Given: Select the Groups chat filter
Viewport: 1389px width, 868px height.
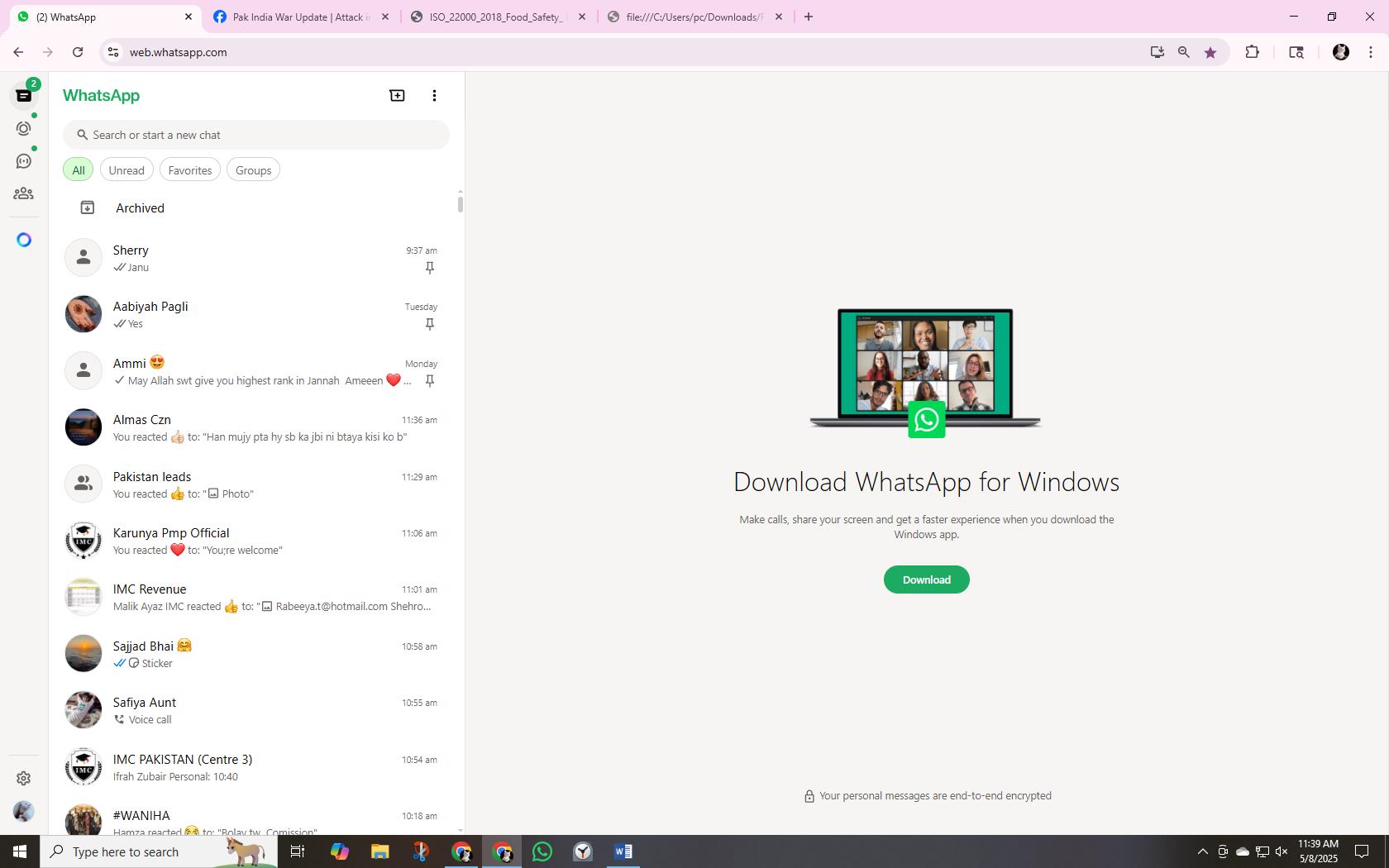Looking at the screenshot, I should tap(253, 170).
